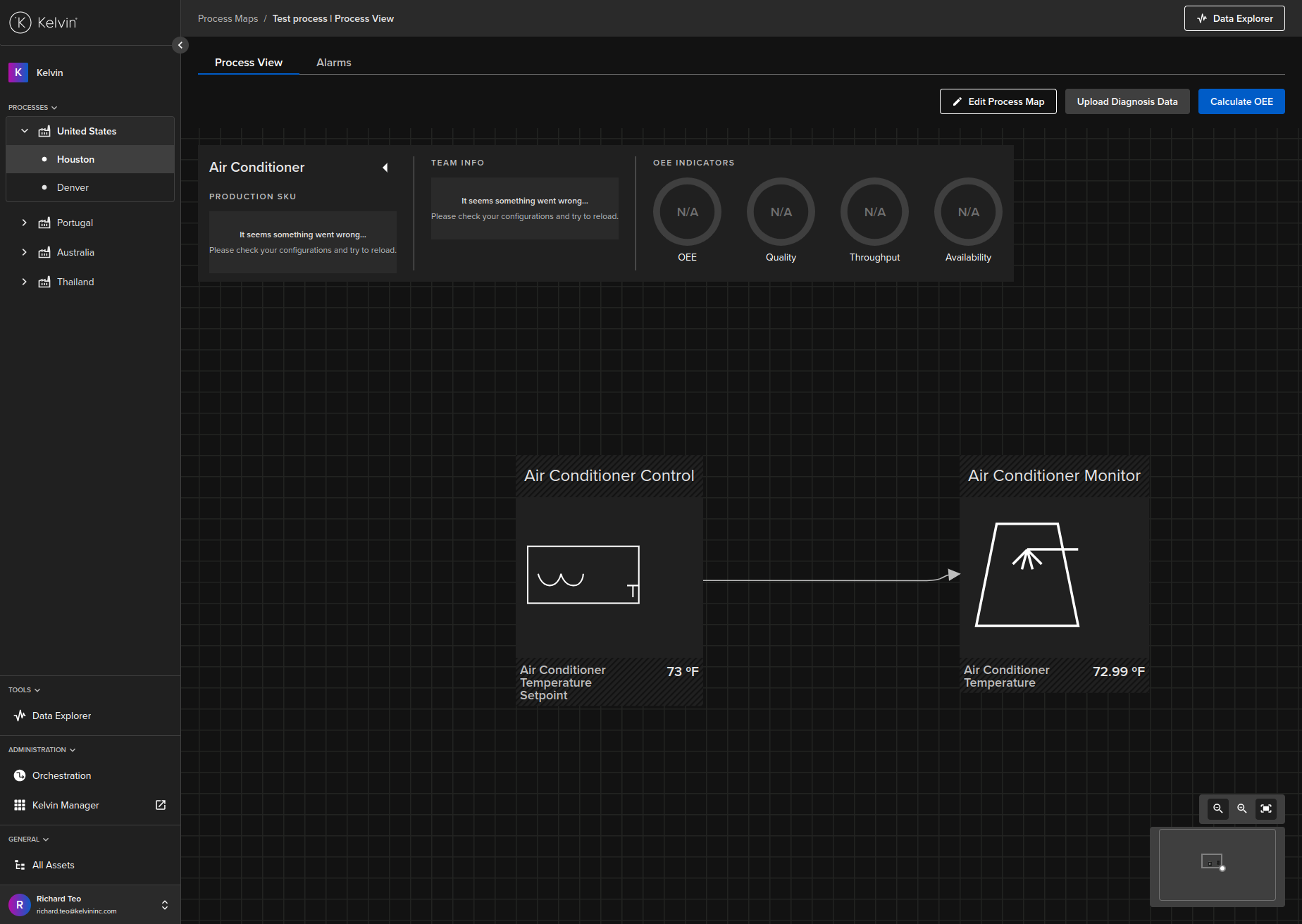Expand the Portugal process tree

tap(25, 223)
